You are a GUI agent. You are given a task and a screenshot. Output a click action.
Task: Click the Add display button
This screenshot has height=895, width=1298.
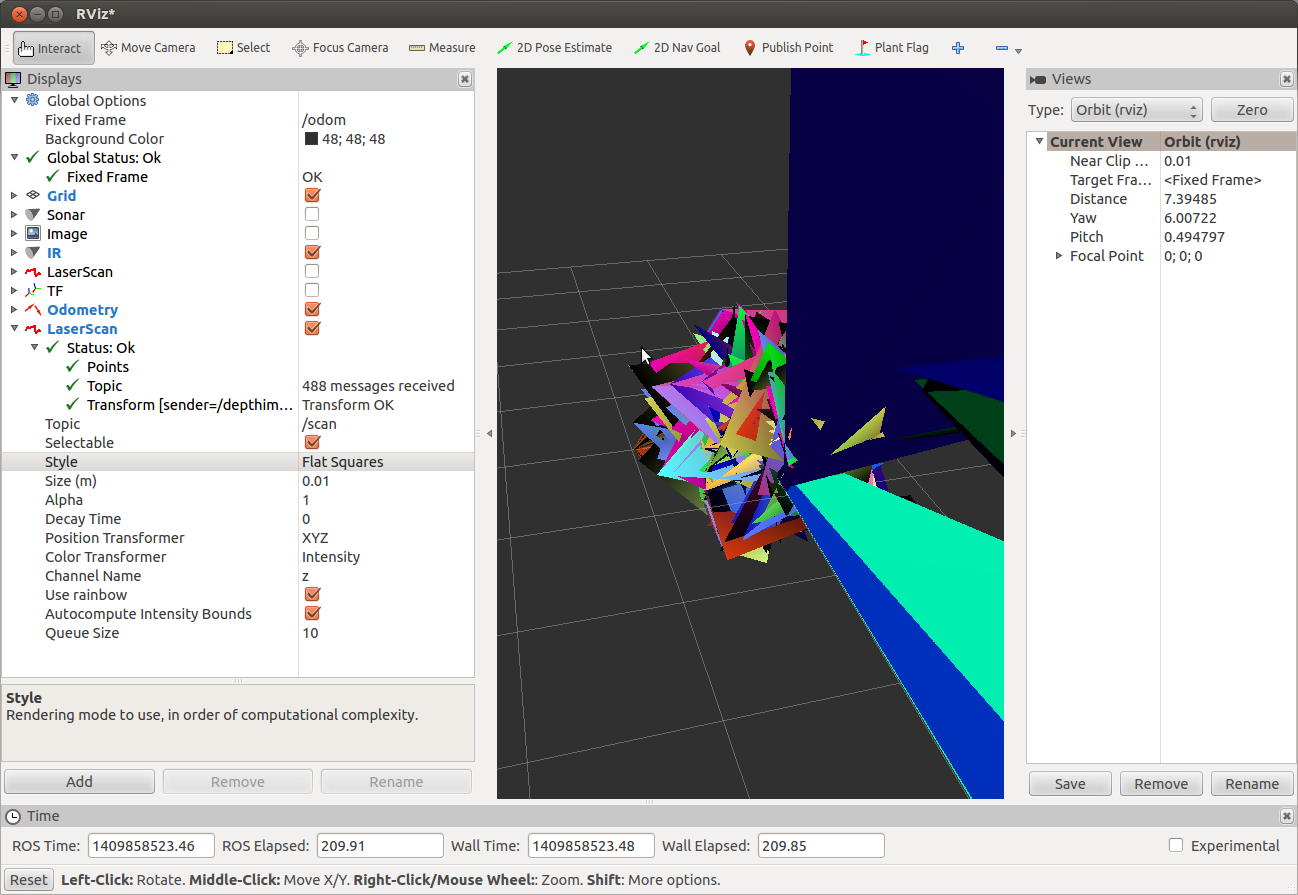click(79, 782)
